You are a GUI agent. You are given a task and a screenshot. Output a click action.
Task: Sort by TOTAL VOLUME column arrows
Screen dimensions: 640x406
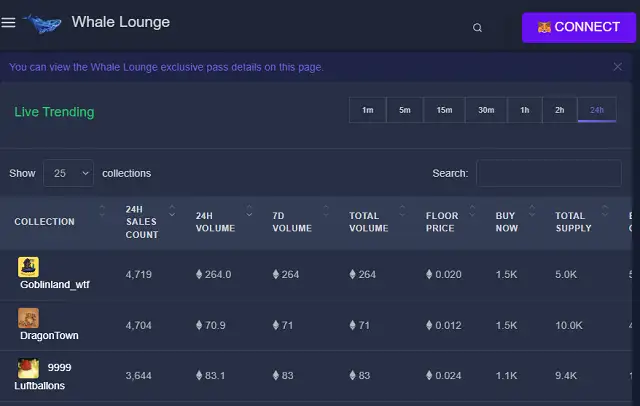pos(402,211)
